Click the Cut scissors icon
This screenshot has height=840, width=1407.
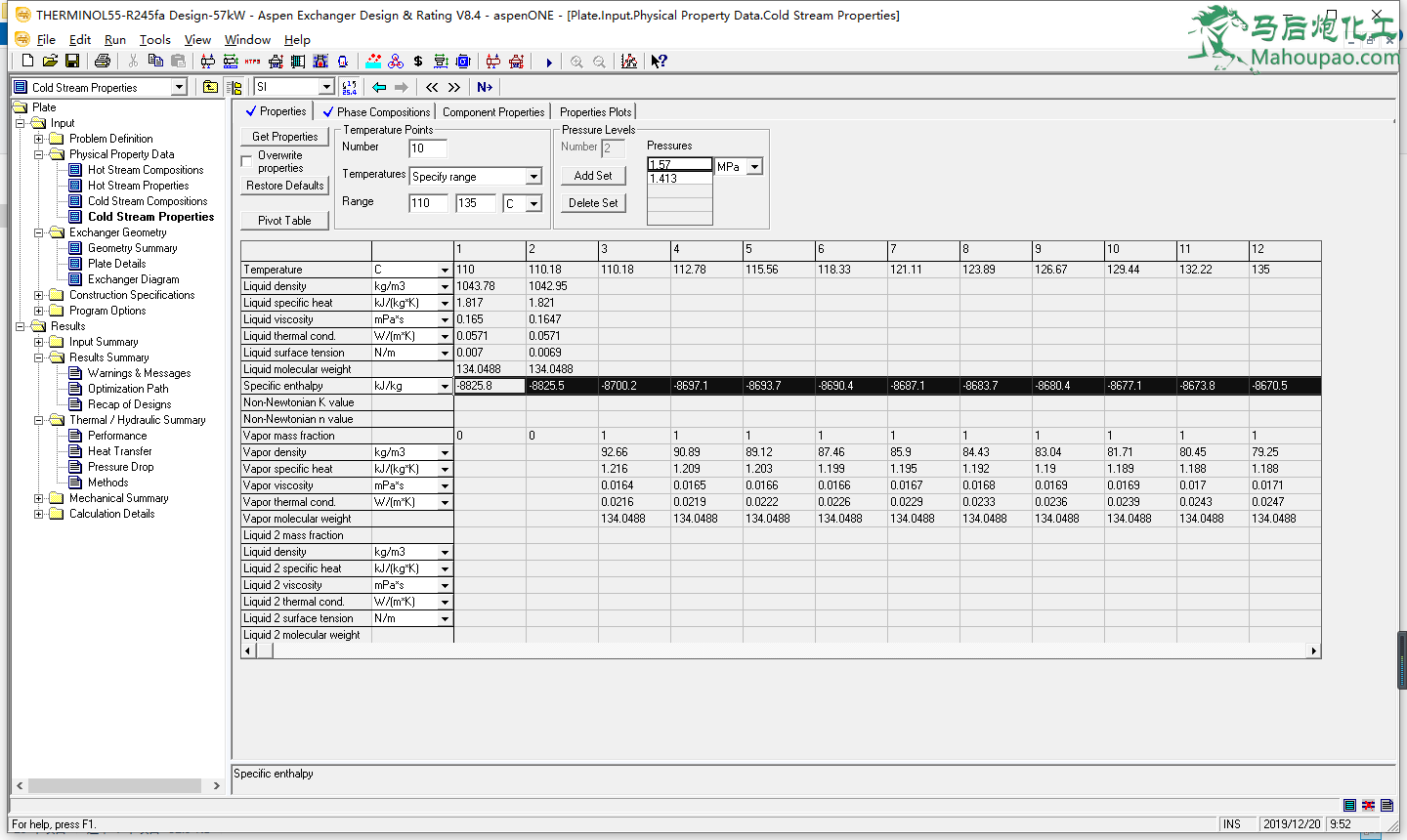coord(133,62)
